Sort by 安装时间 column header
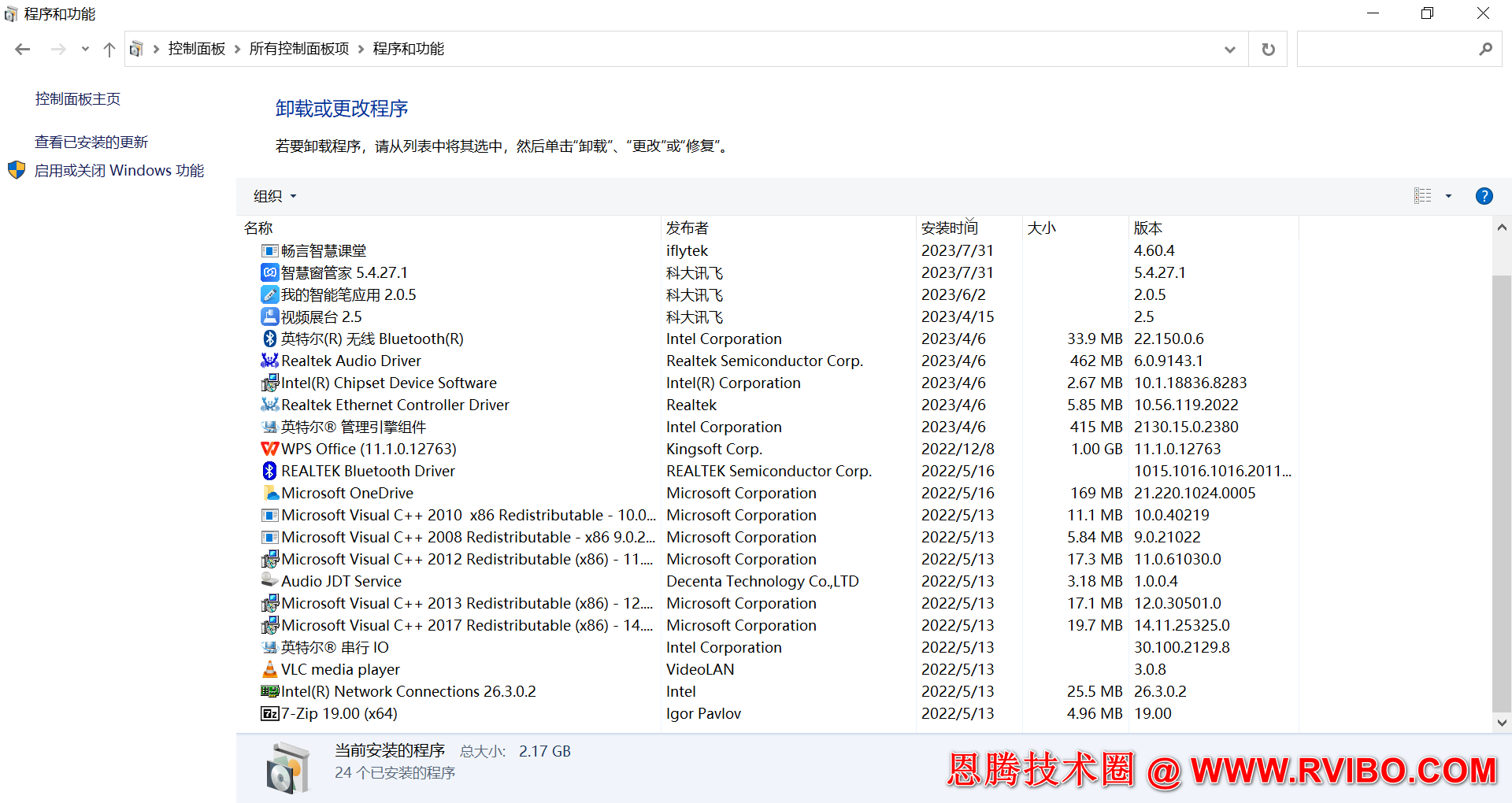Image resolution: width=1512 pixels, height=803 pixels. 969,228
